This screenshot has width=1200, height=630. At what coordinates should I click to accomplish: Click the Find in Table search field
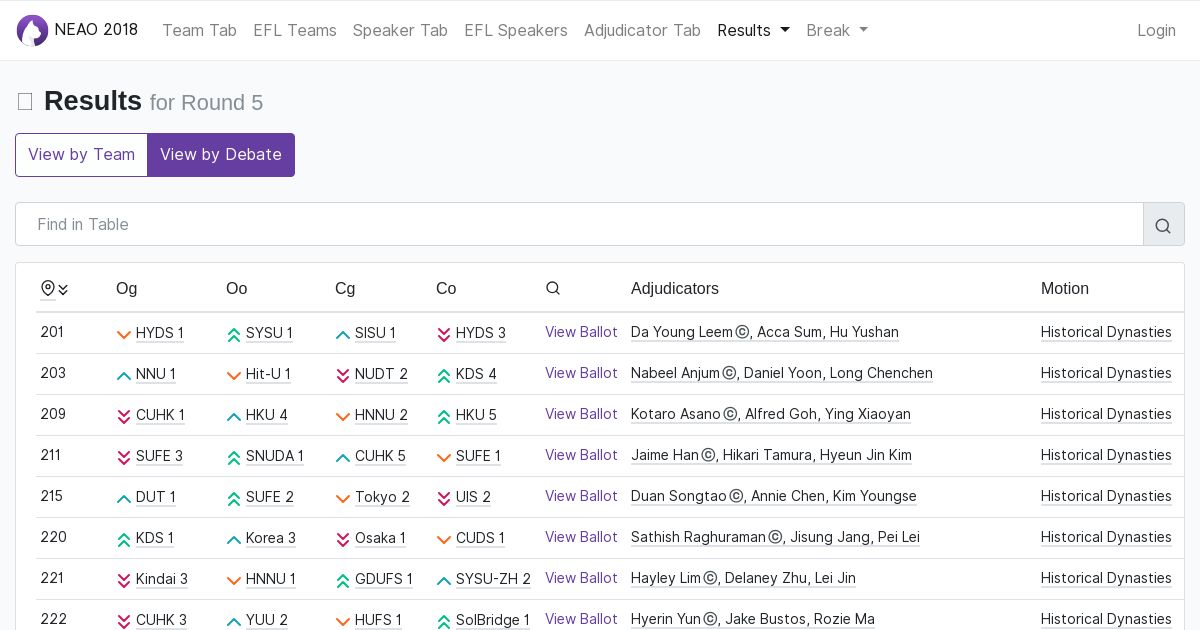tap(579, 225)
